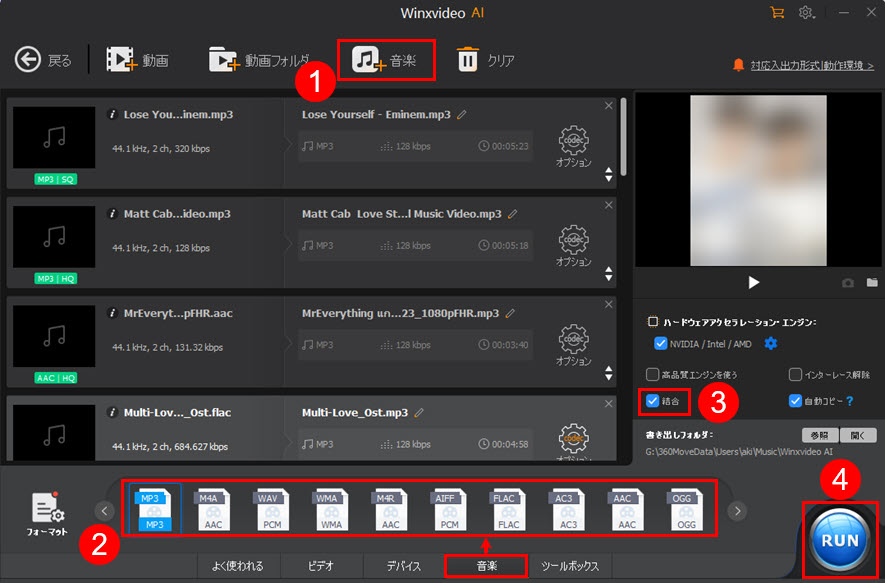Open codec options for Multi-Love_Ost
Viewport: 885px width, 583px height.
(573, 442)
